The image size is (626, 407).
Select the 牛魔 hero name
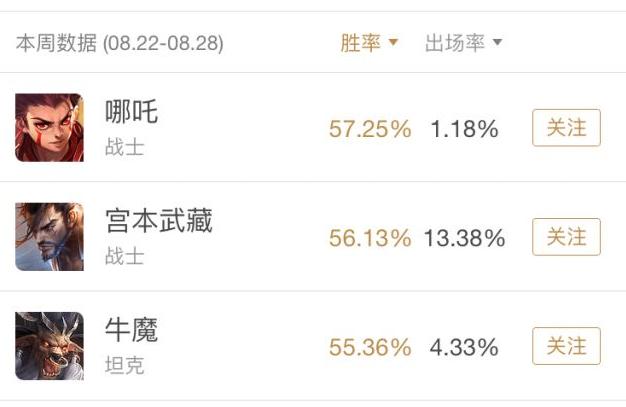tap(131, 330)
